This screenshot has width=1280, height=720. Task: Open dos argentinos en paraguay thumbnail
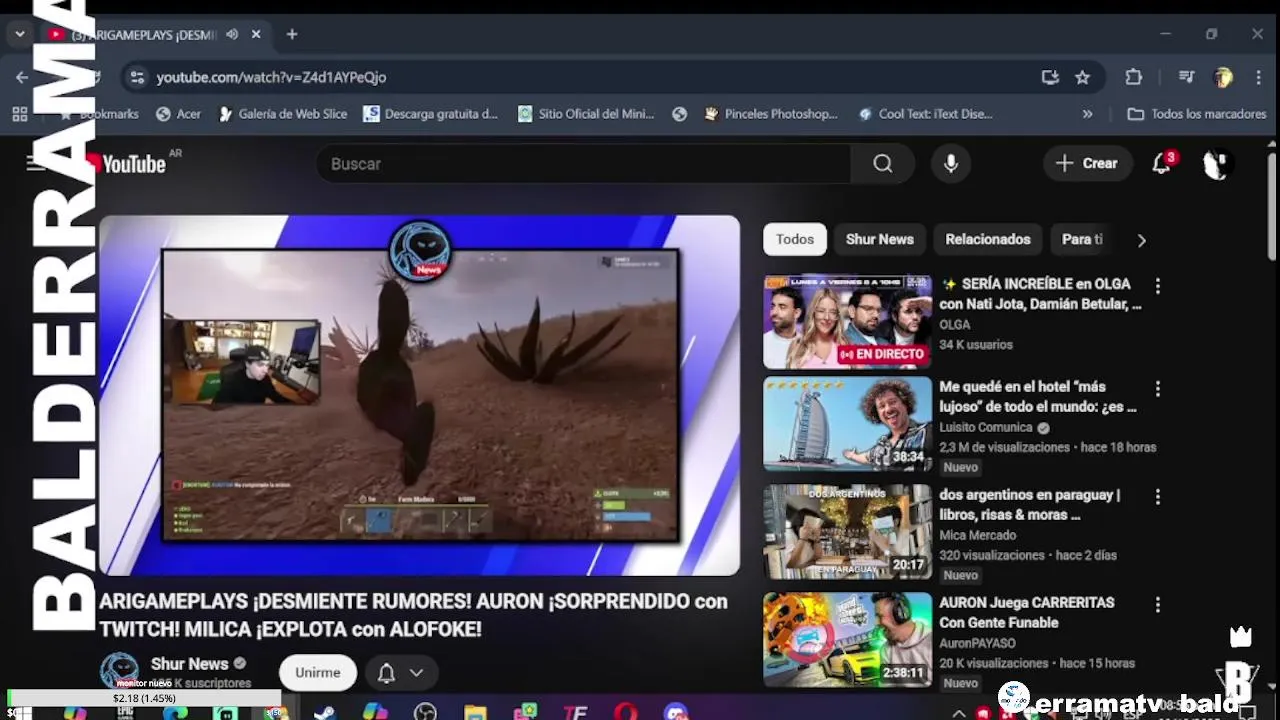pos(847,532)
